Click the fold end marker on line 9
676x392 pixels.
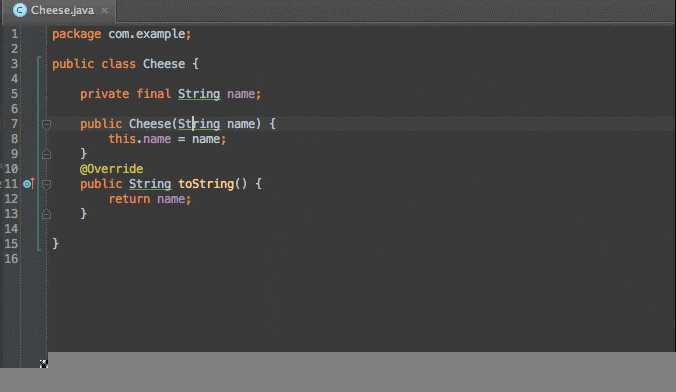pyautogui.click(x=47, y=154)
